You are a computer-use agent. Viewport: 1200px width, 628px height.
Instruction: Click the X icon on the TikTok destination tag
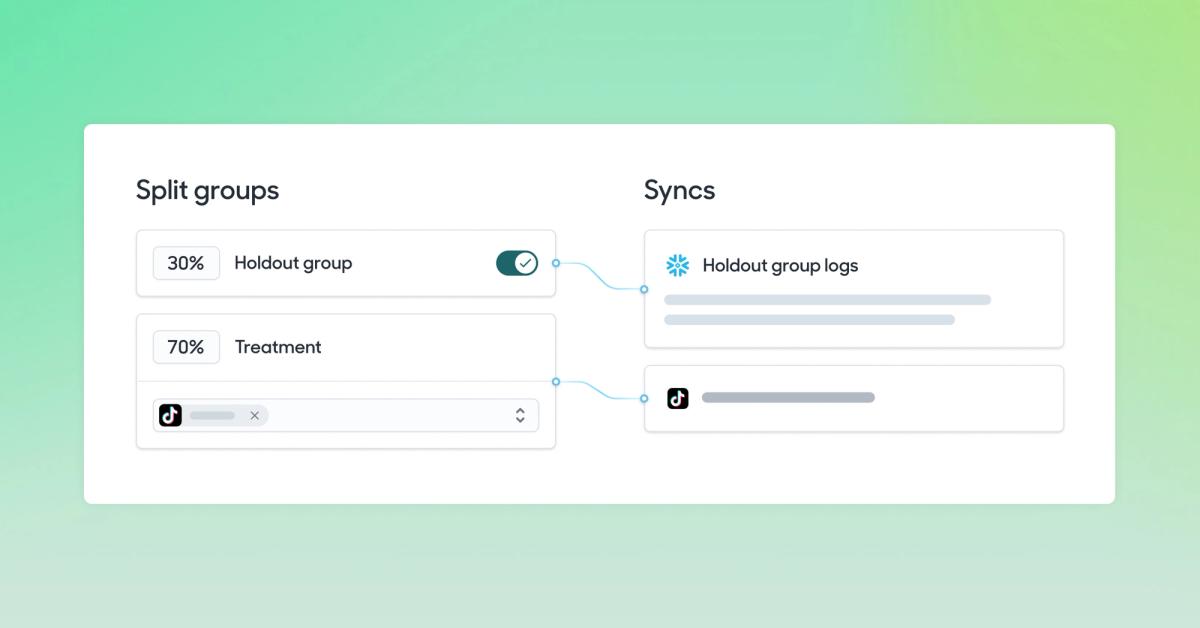pos(255,415)
